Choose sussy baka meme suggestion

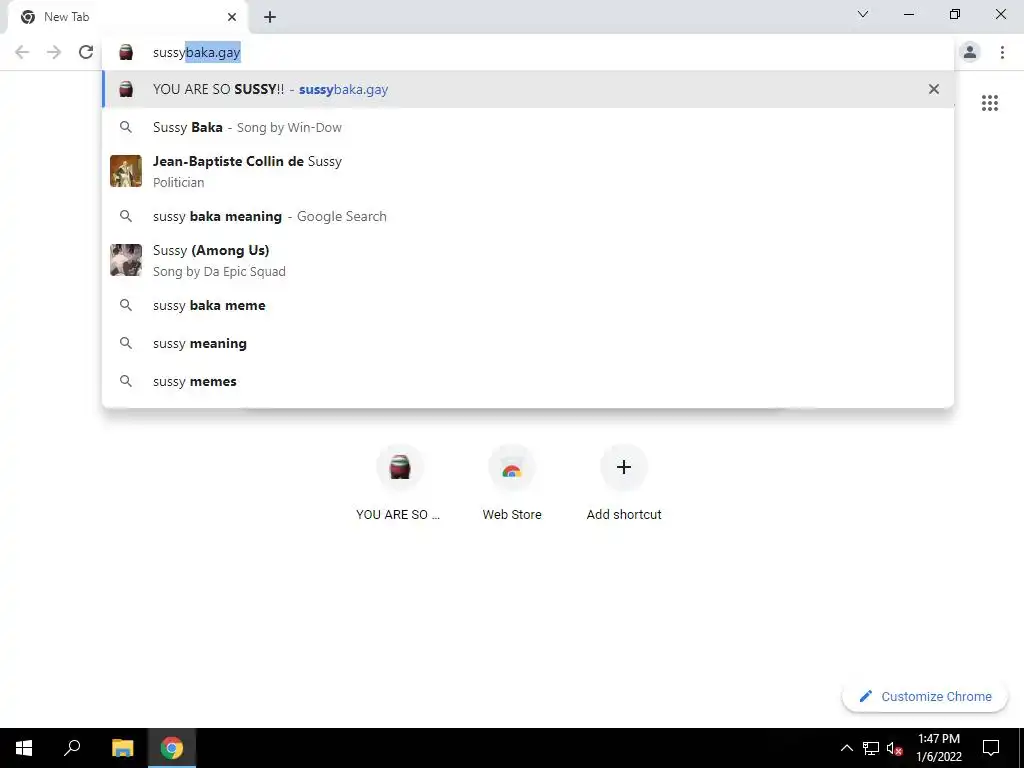click(528, 305)
